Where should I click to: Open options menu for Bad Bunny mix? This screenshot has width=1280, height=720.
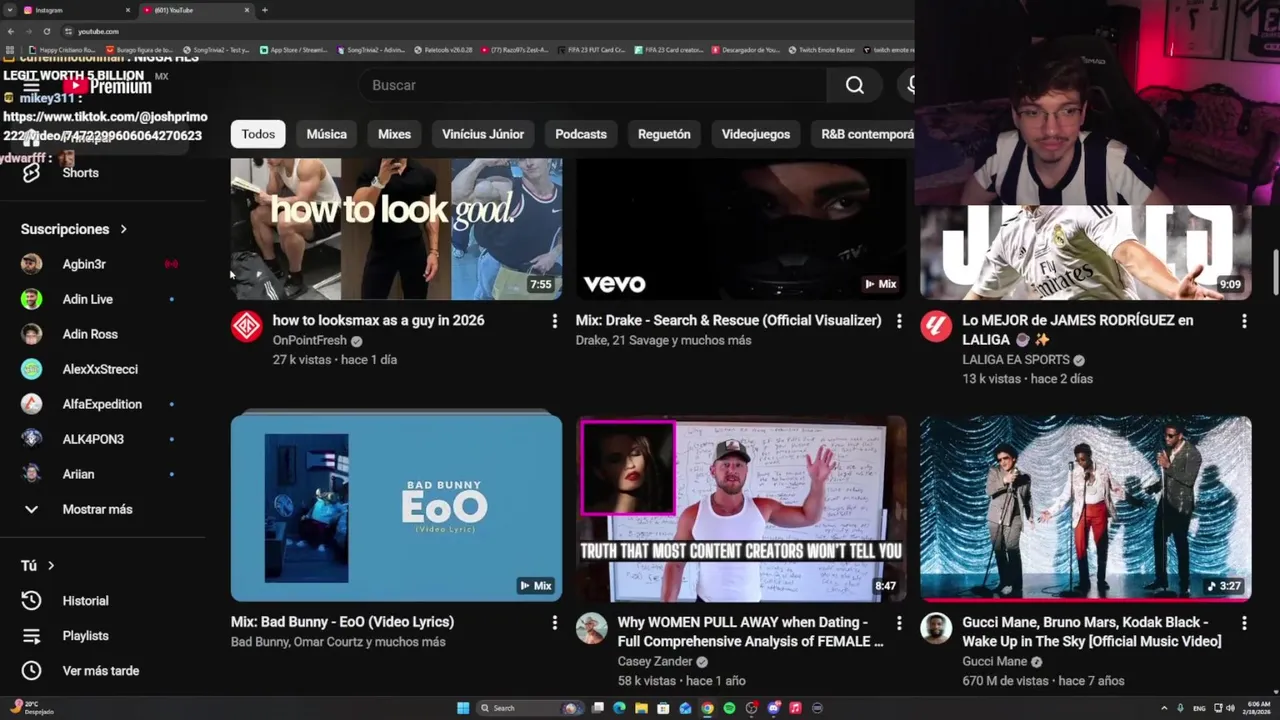click(554, 622)
